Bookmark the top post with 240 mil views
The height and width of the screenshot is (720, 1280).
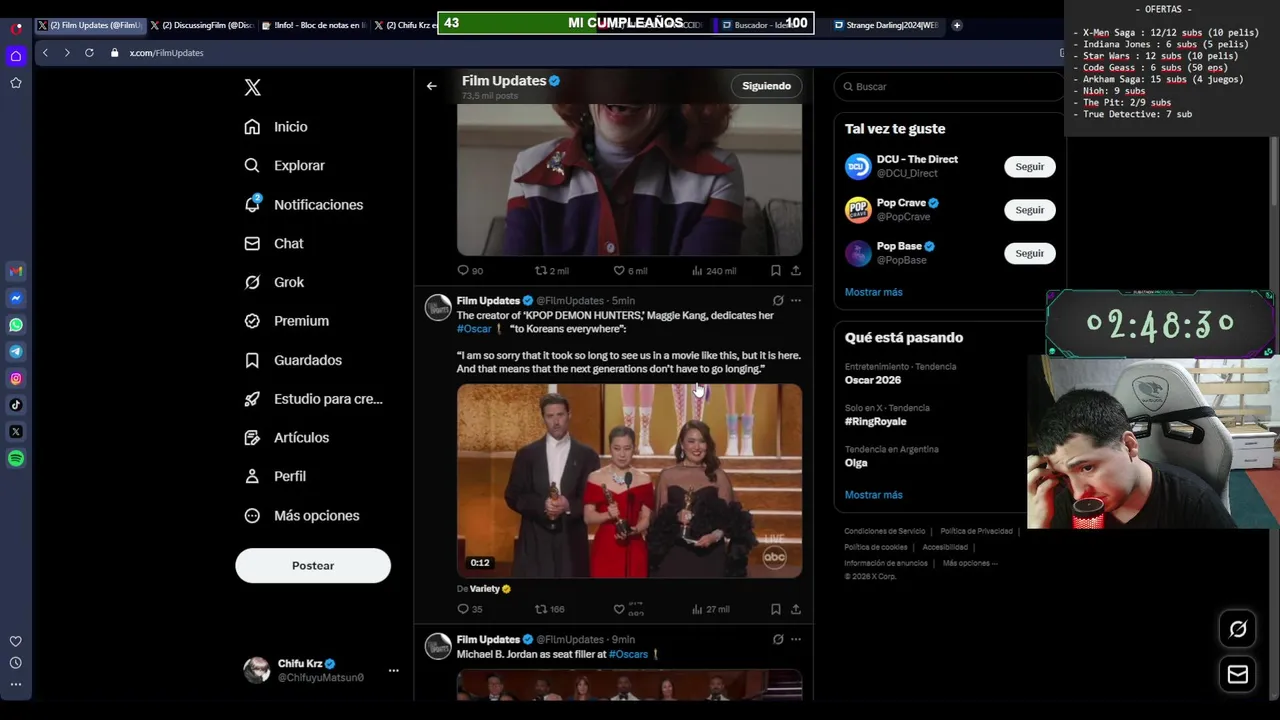click(775, 271)
